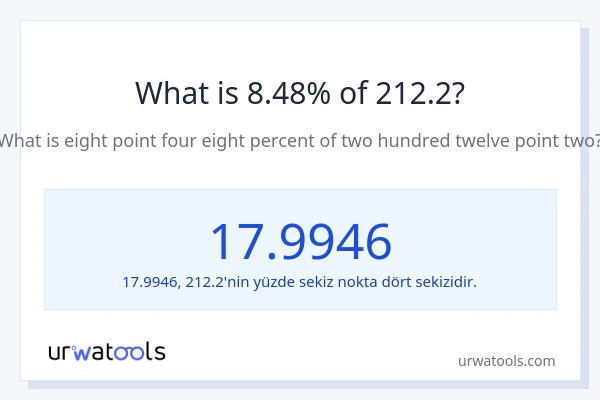Click the words 'What is' in the heading
Viewport: 600px width, 400px height.
click(186, 93)
